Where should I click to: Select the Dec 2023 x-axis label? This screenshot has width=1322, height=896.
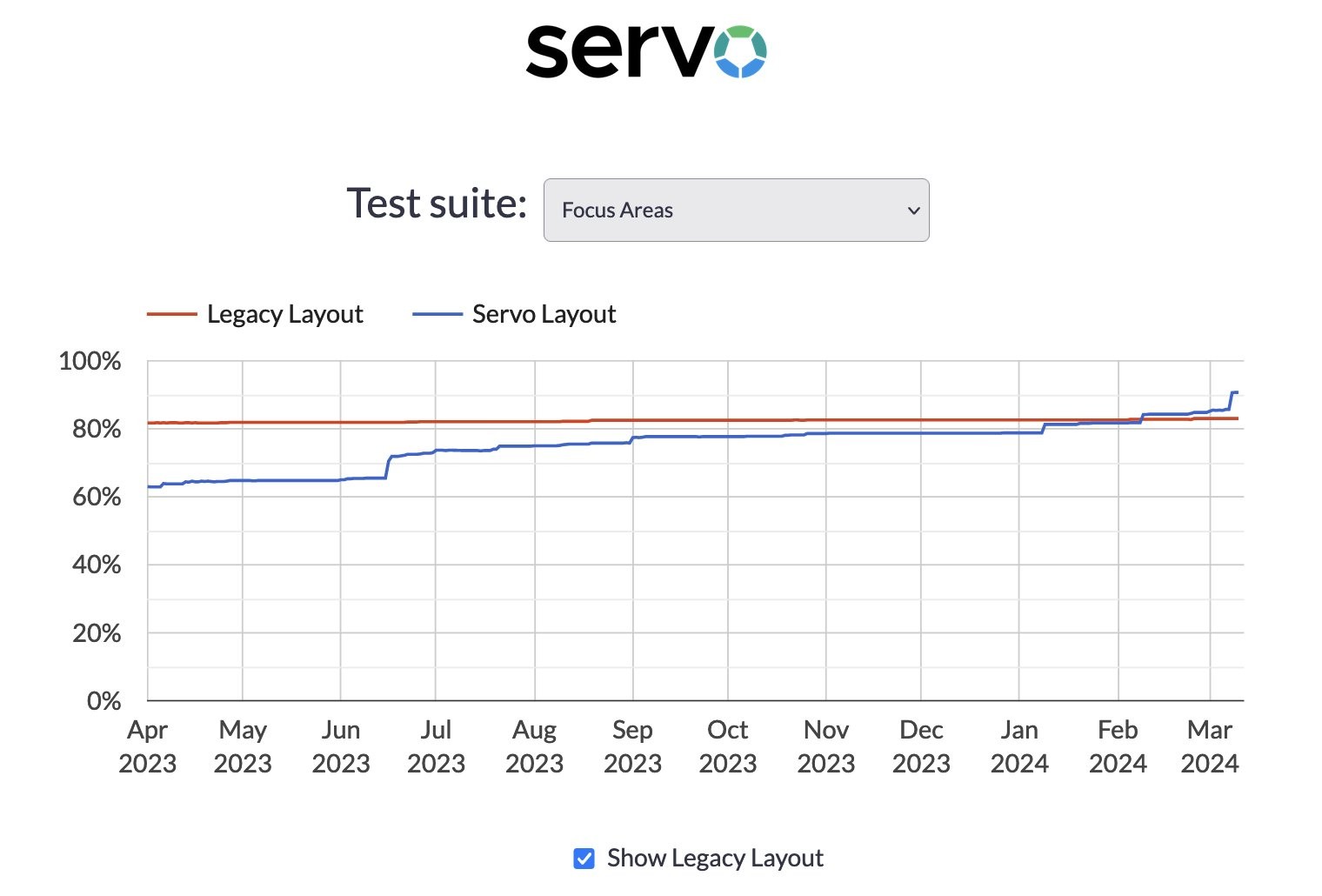(921, 746)
